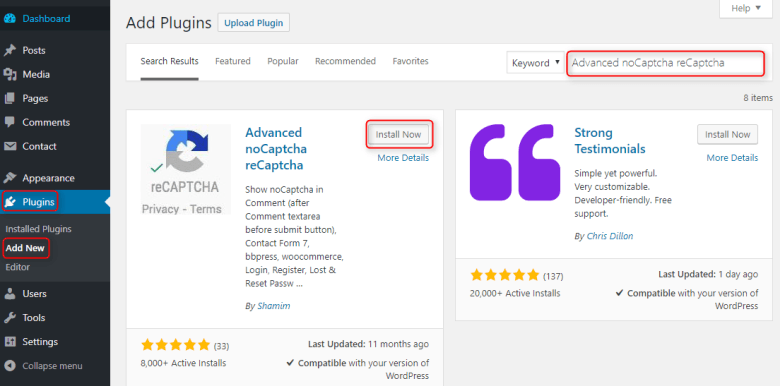780x386 pixels.
Task: Switch to the Recommended tab
Action: click(345, 61)
